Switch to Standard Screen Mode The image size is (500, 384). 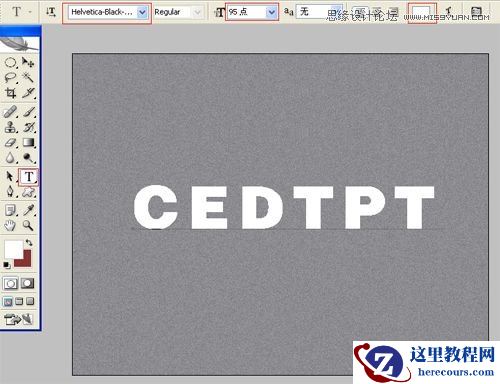(7, 302)
